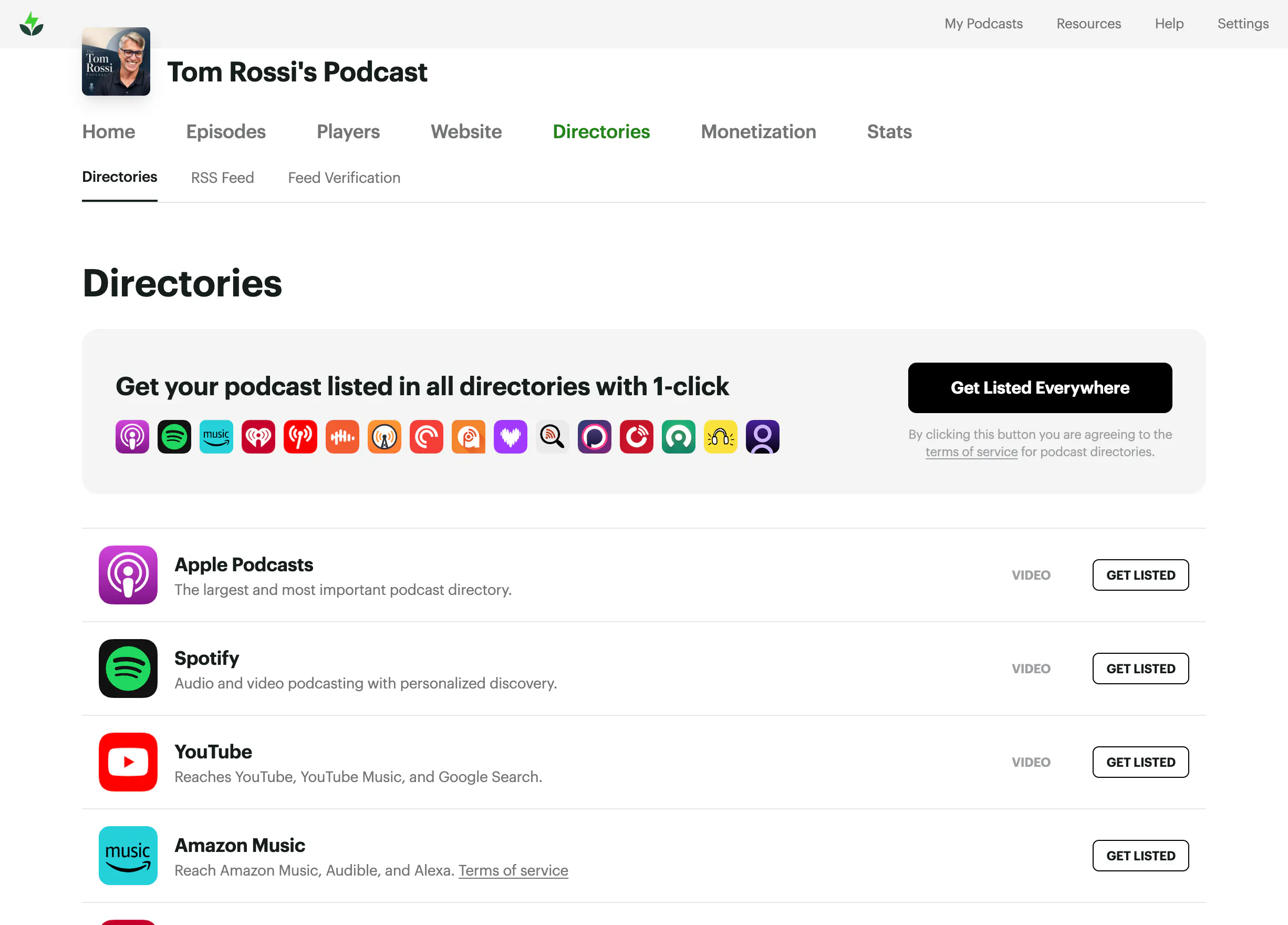Click the yellow headphones Goodpods icon
Viewport: 1288px width, 925px height.
[x=721, y=437]
